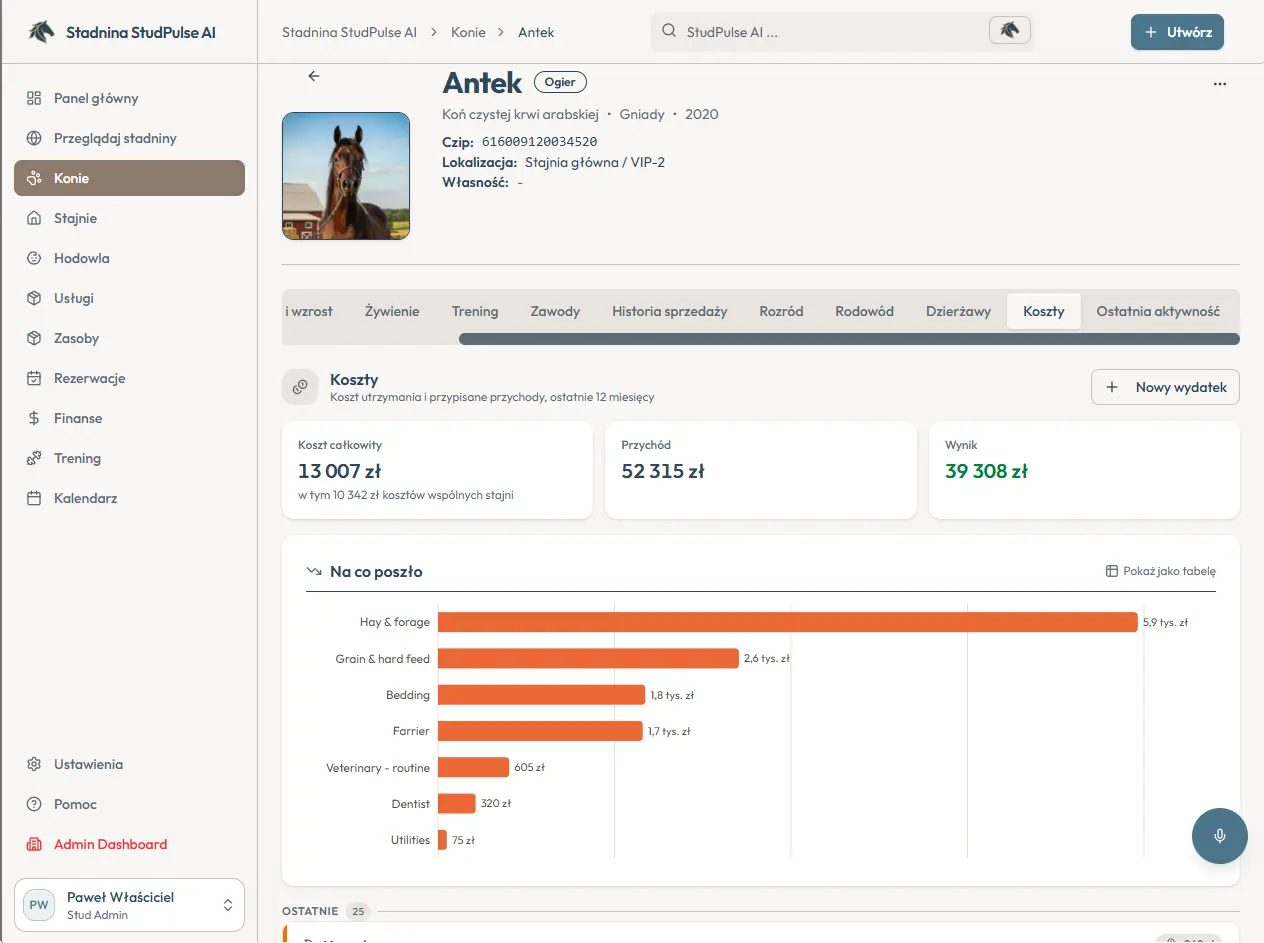Viewport: 1264px width, 943px height.
Task: Open Antek's horse photo thumbnail
Action: (346, 176)
